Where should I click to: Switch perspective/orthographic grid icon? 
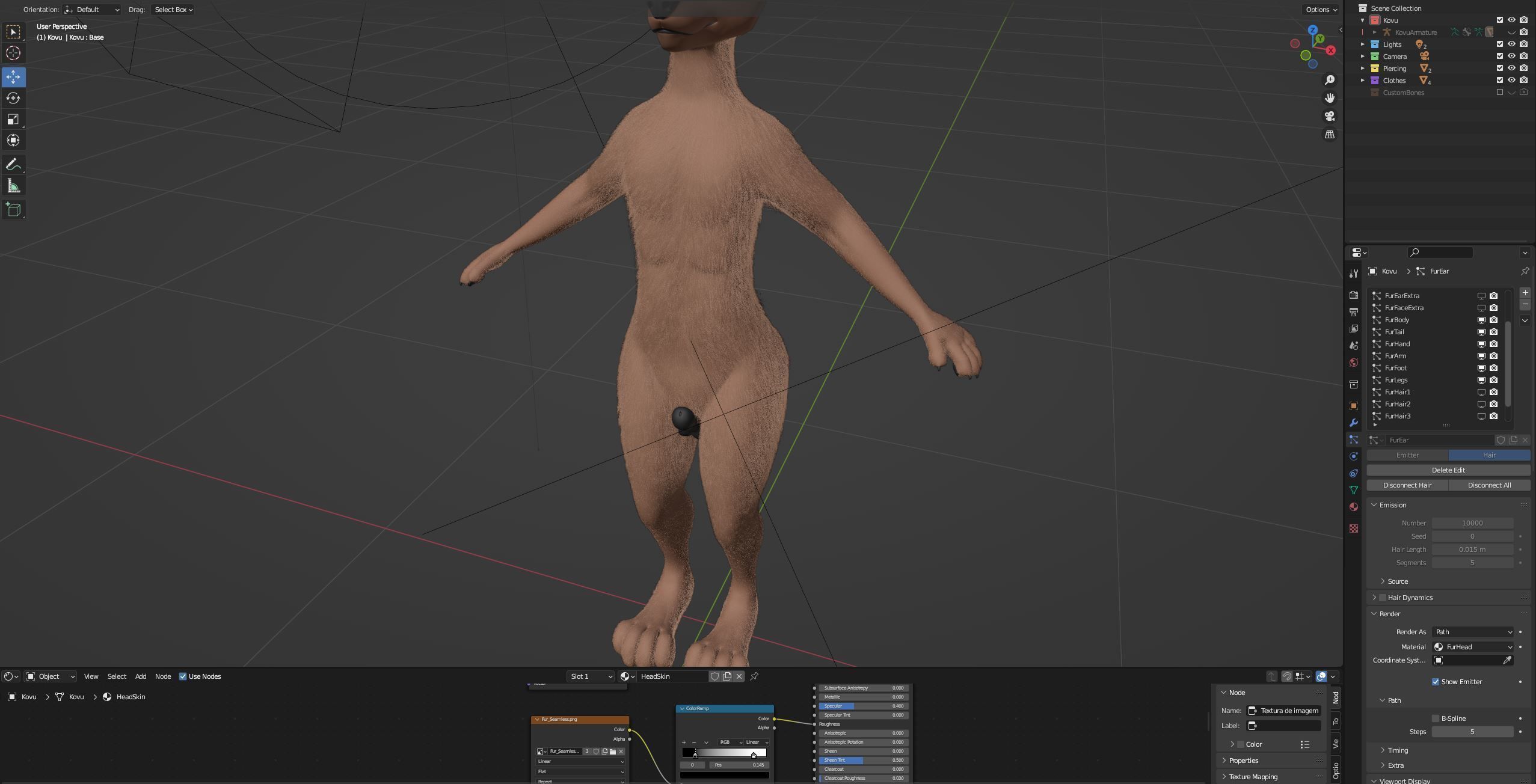click(x=1330, y=134)
